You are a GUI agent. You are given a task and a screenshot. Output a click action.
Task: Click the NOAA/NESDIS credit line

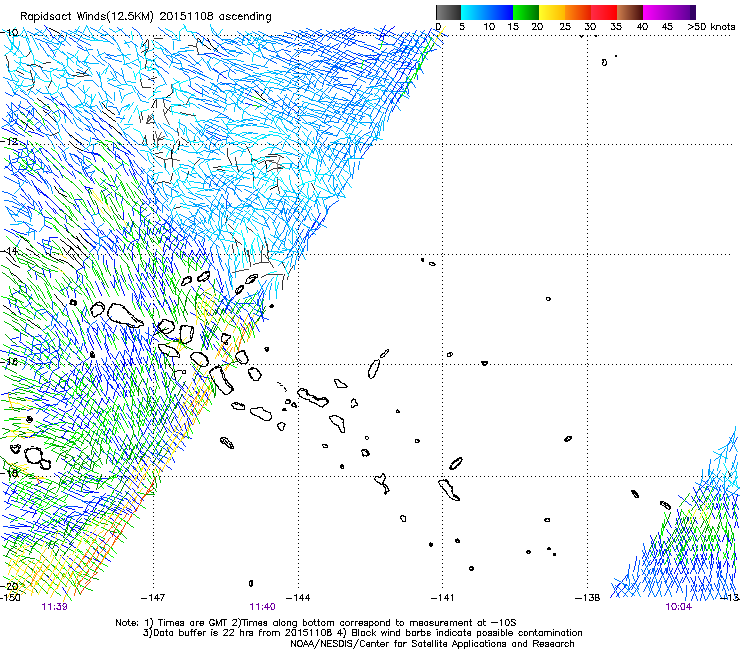coord(432,644)
